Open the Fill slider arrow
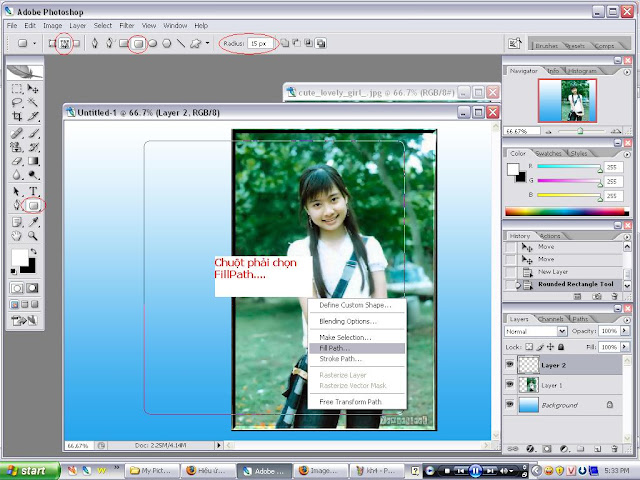 point(624,347)
